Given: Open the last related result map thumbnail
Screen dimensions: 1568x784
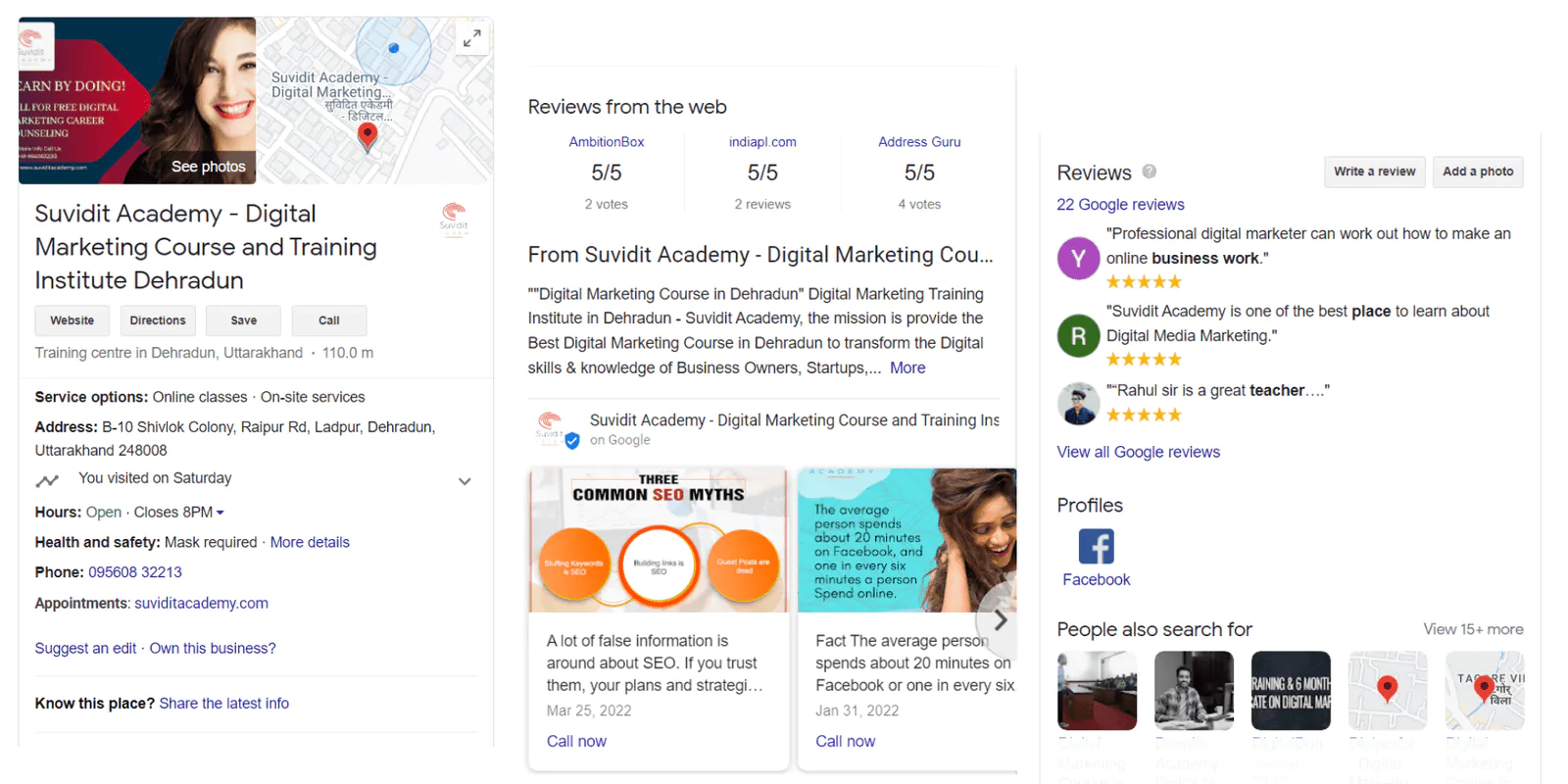Looking at the screenshot, I should pos(1485,691).
